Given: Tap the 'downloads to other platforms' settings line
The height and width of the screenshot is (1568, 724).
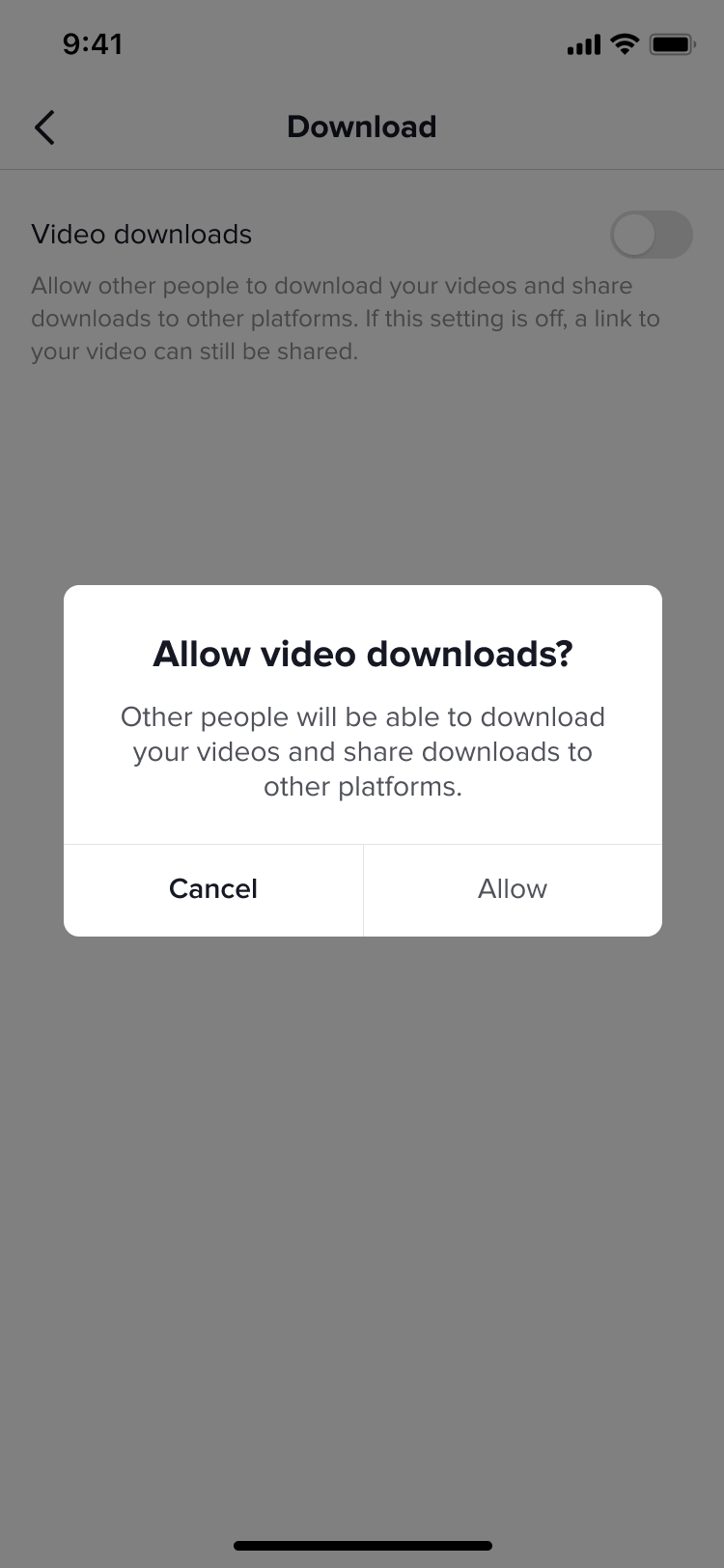Looking at the screenshot, I should (346, 319).
